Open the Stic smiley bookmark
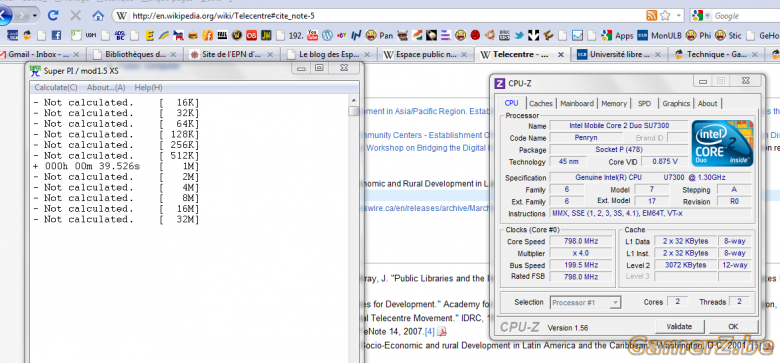The image size is (780, 363). (728, 35)
